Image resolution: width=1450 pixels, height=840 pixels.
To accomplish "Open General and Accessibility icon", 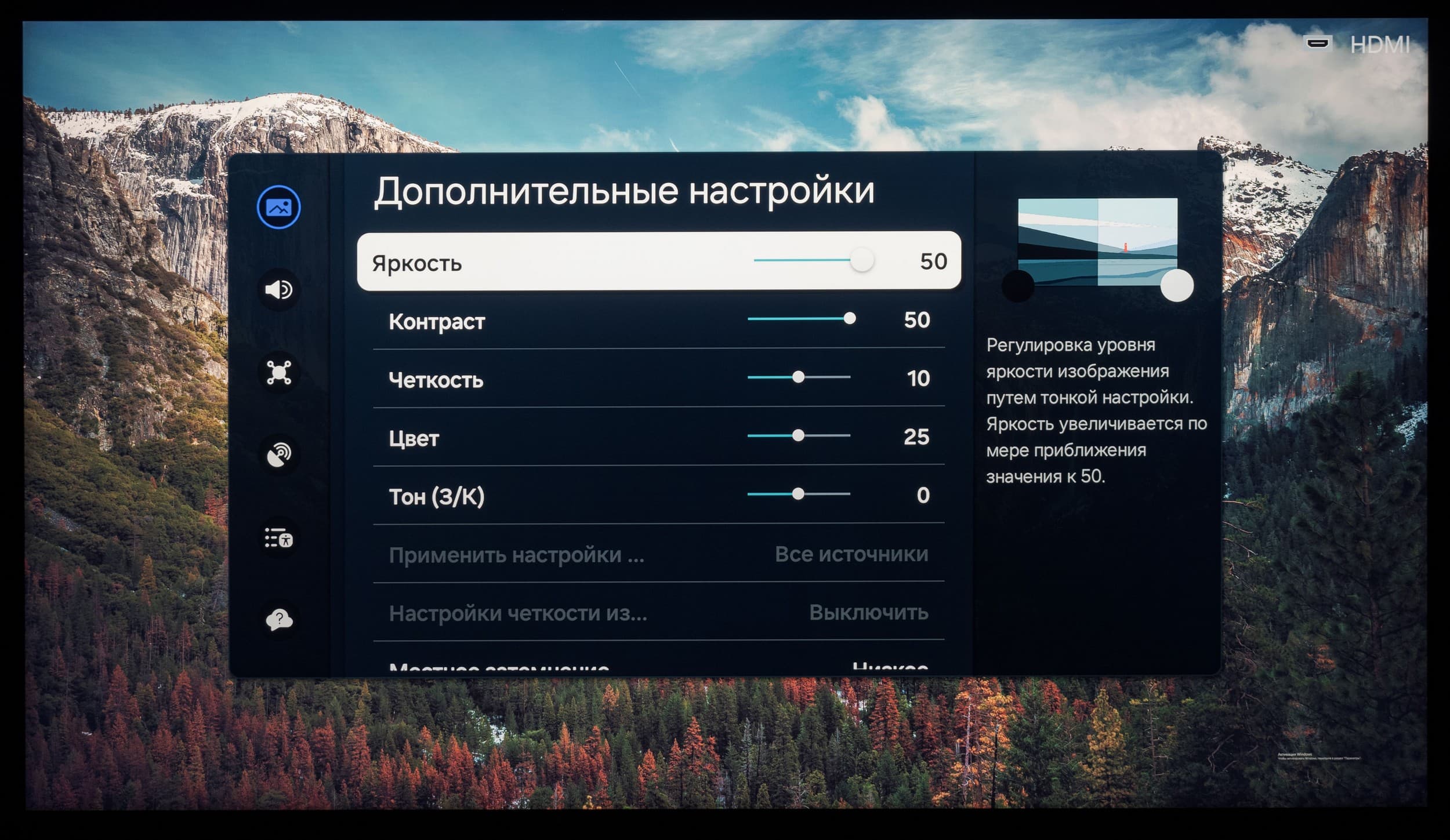I will (x=278, y=538).
